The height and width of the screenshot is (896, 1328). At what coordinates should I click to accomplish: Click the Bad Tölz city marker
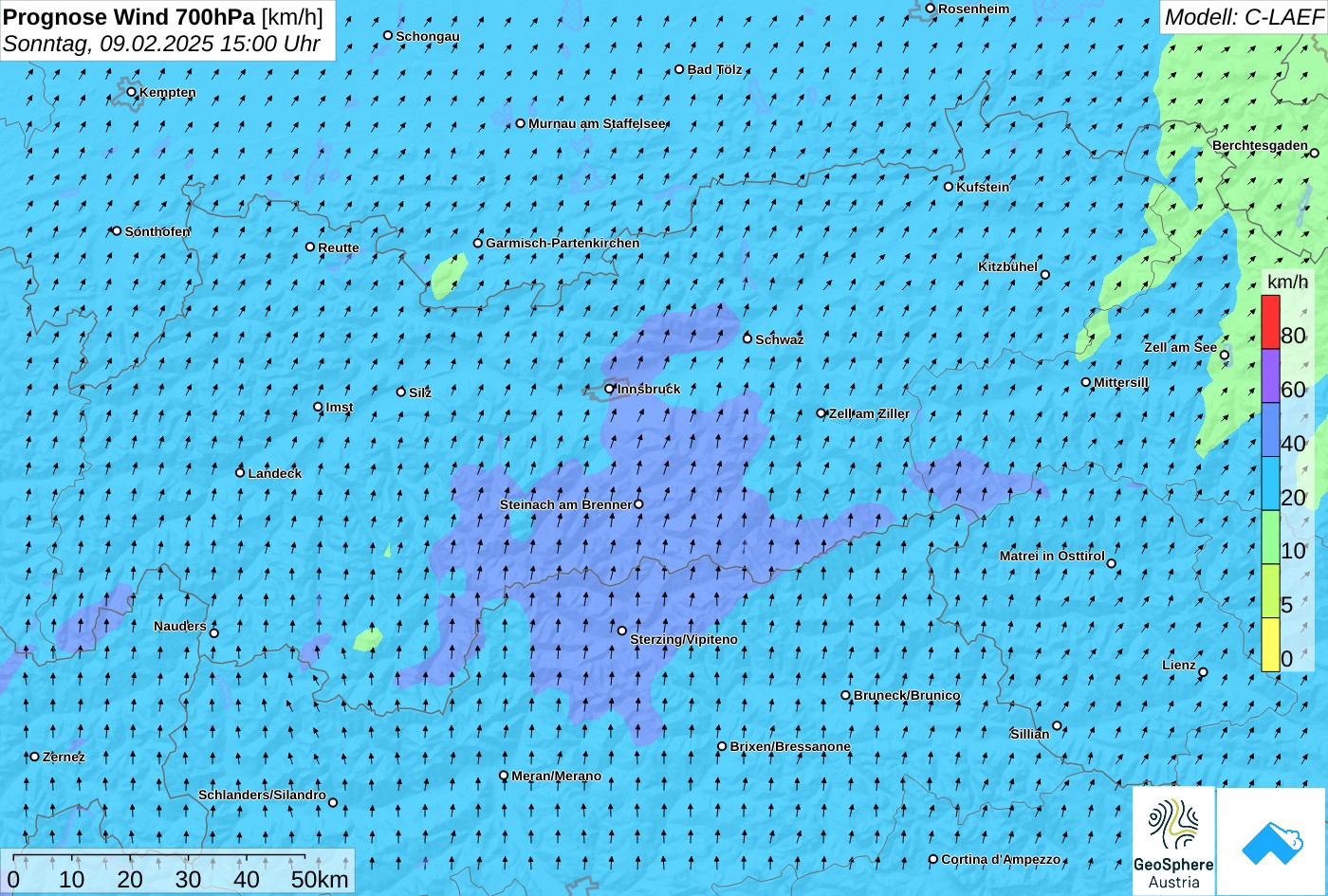[679, 69]
